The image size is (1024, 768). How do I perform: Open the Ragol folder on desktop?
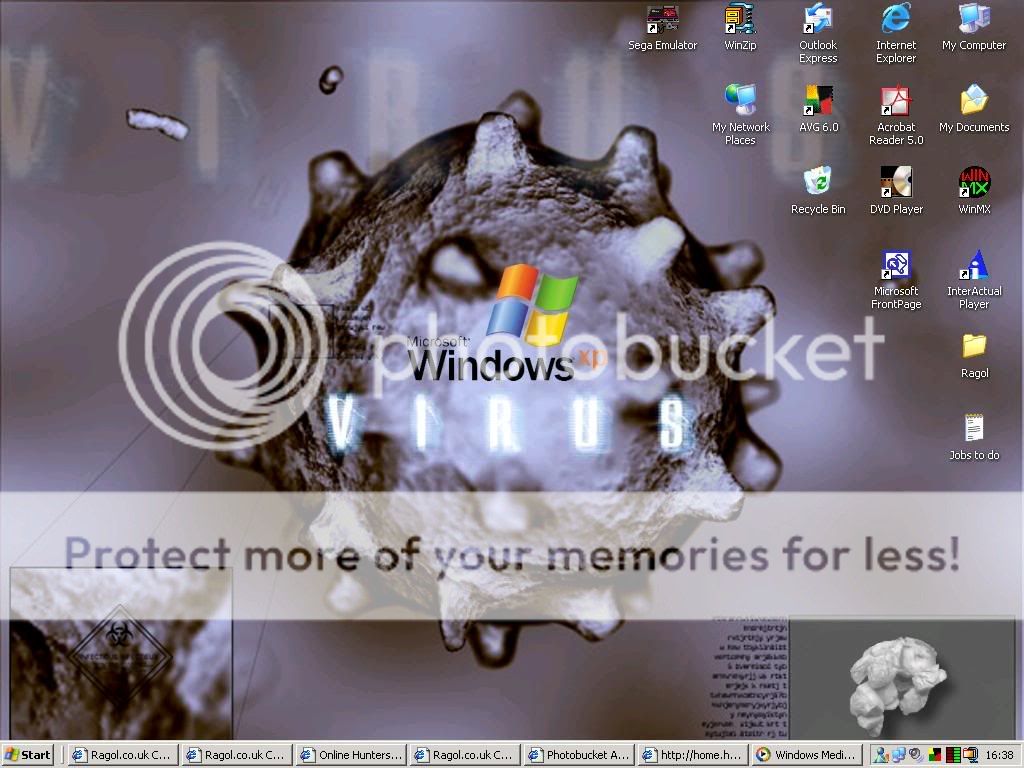pyautogui.click(x=973, y=347)
